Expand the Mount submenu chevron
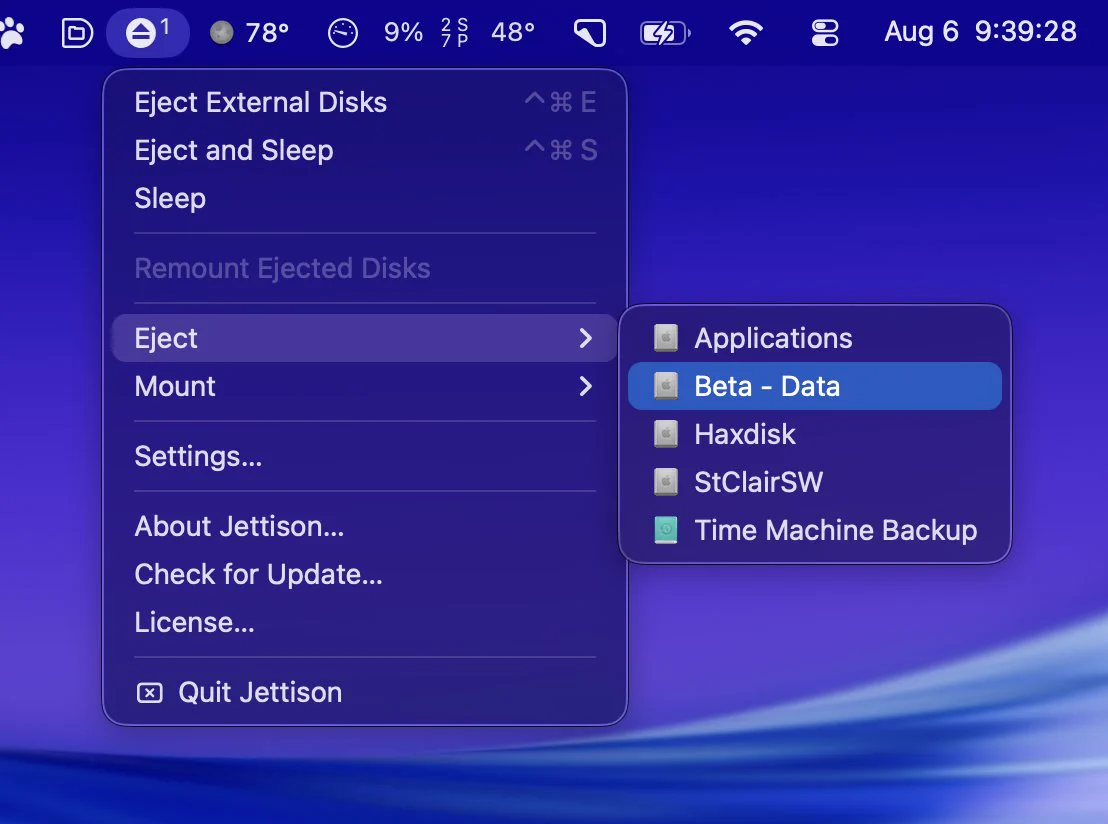 tap(585, 387)
